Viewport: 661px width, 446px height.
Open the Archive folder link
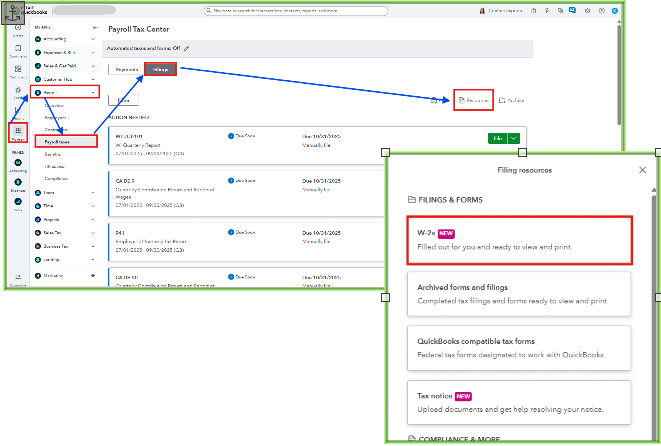point(511,100)
